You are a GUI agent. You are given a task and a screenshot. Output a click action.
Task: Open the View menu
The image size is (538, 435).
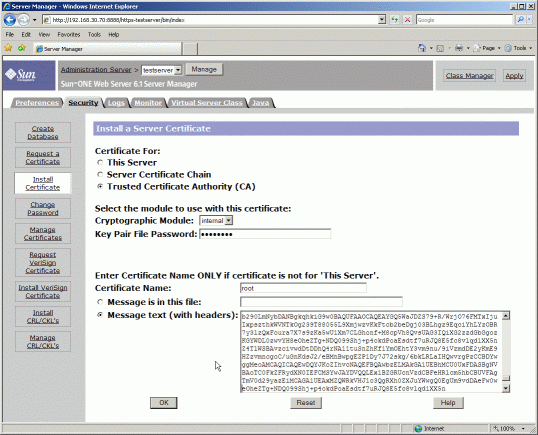44,35
